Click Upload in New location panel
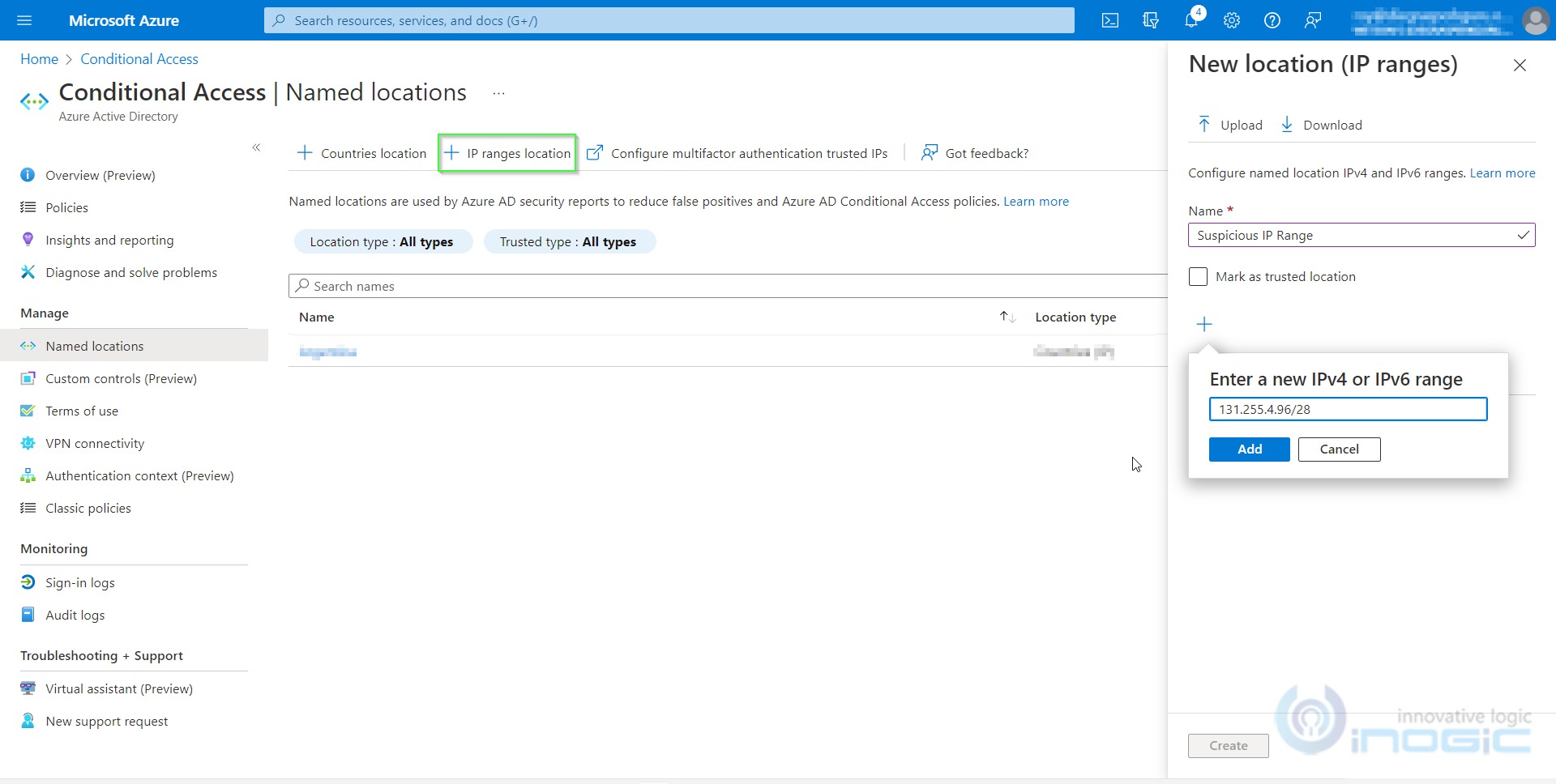 click(1230, 125)
